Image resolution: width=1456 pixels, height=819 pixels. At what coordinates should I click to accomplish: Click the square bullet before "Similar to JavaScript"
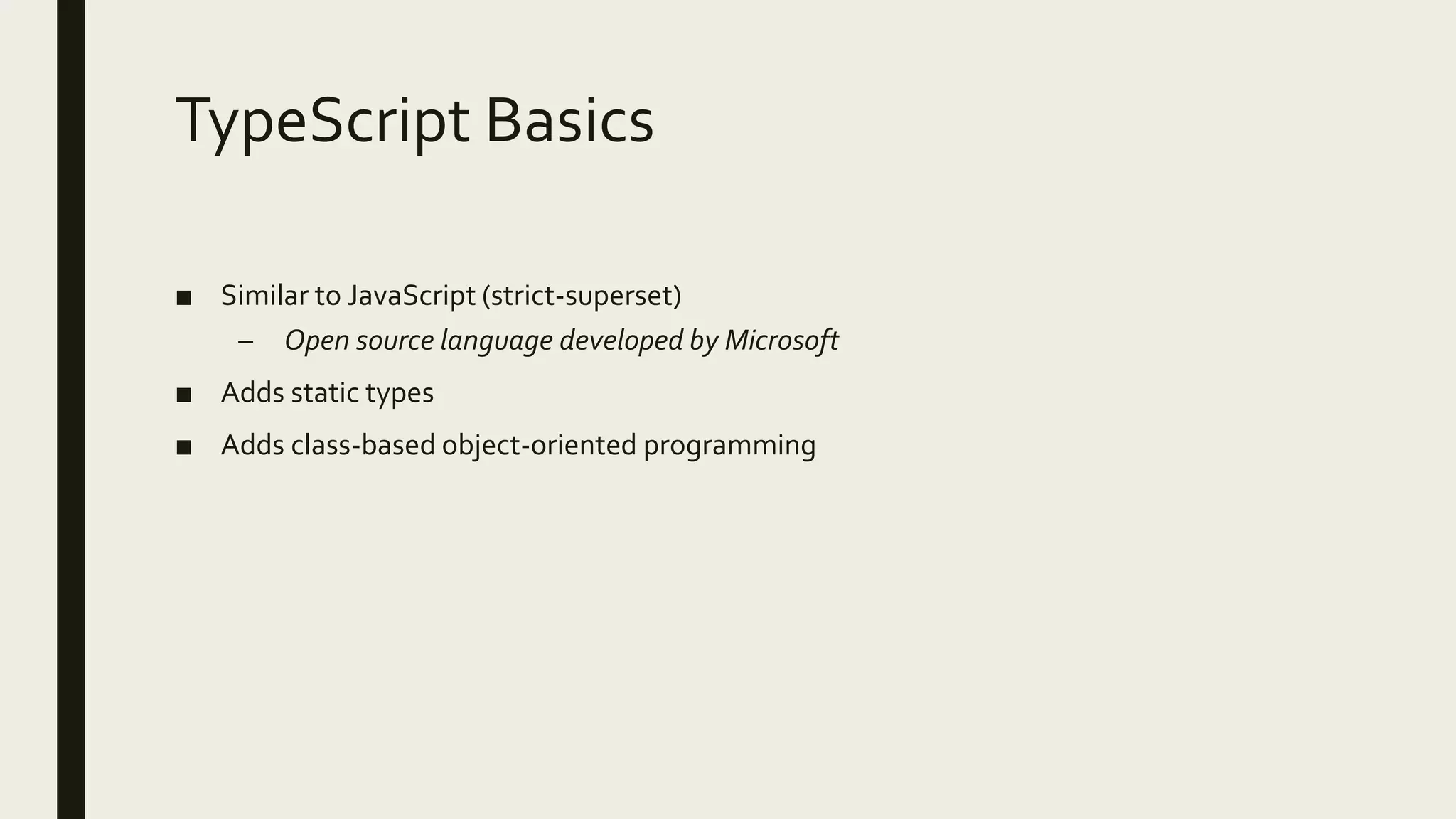(x=184, y=297)
